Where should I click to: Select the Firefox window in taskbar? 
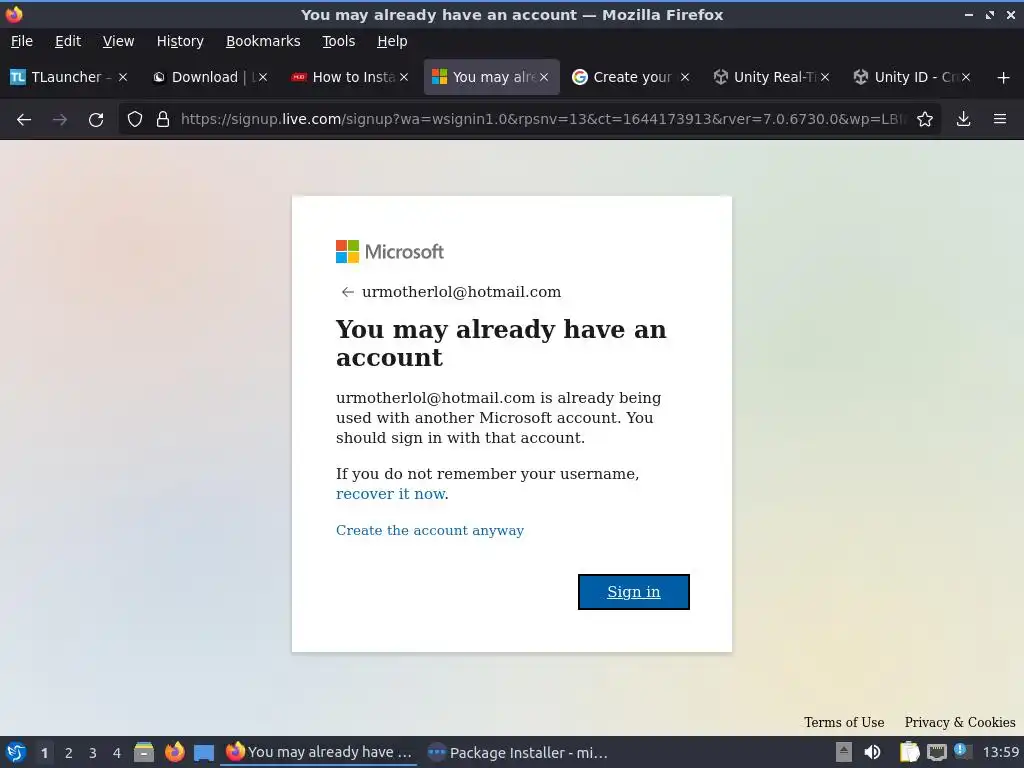[x=319, y=752]
